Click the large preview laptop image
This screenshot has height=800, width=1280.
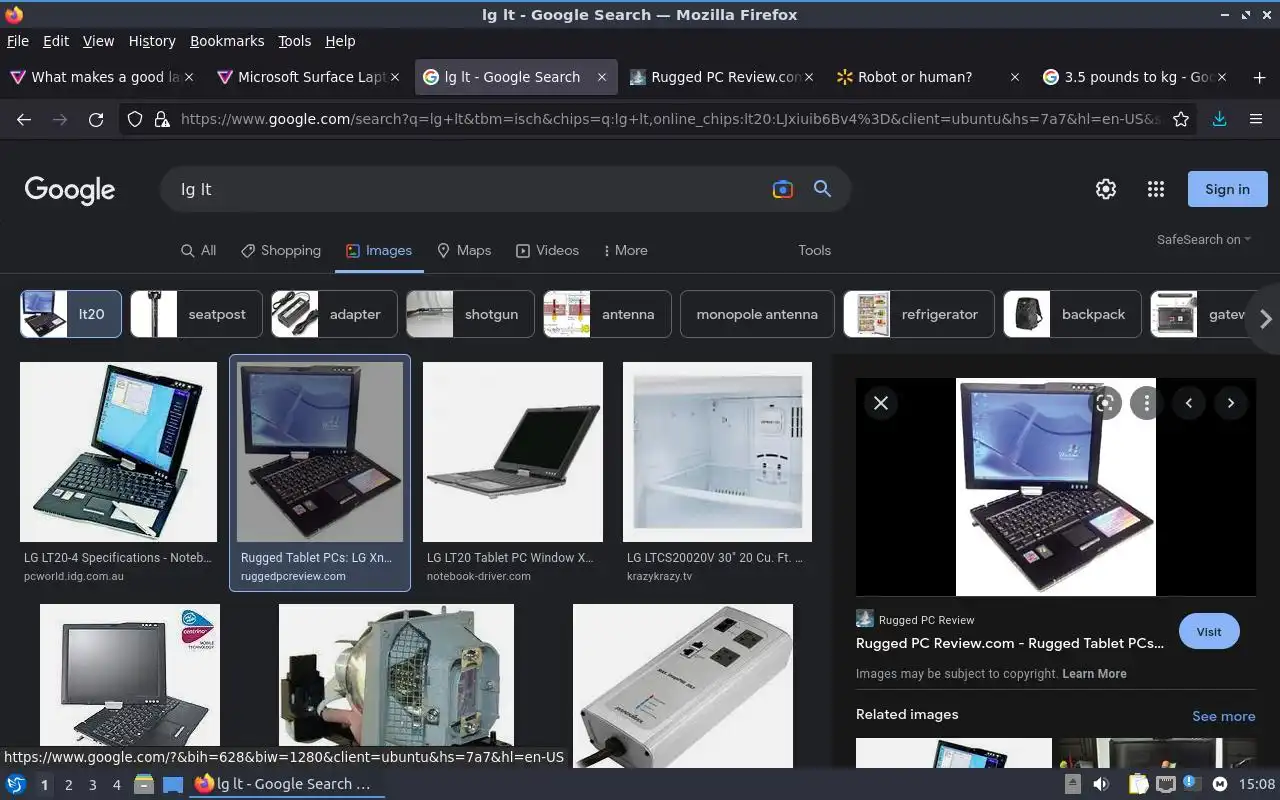coord(1056,487)
